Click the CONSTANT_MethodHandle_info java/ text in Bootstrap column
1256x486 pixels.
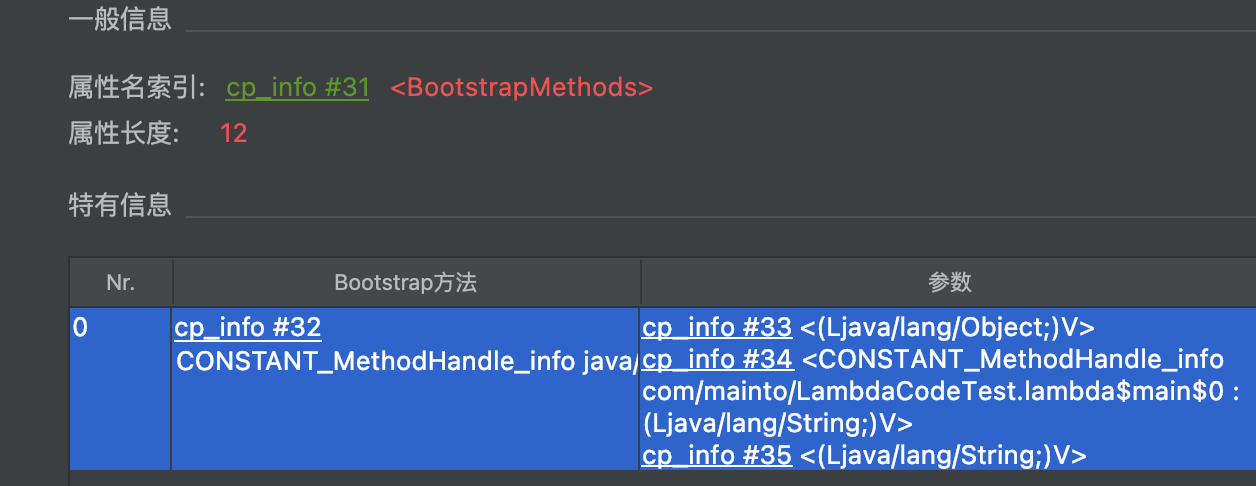(x=407, y=362)
